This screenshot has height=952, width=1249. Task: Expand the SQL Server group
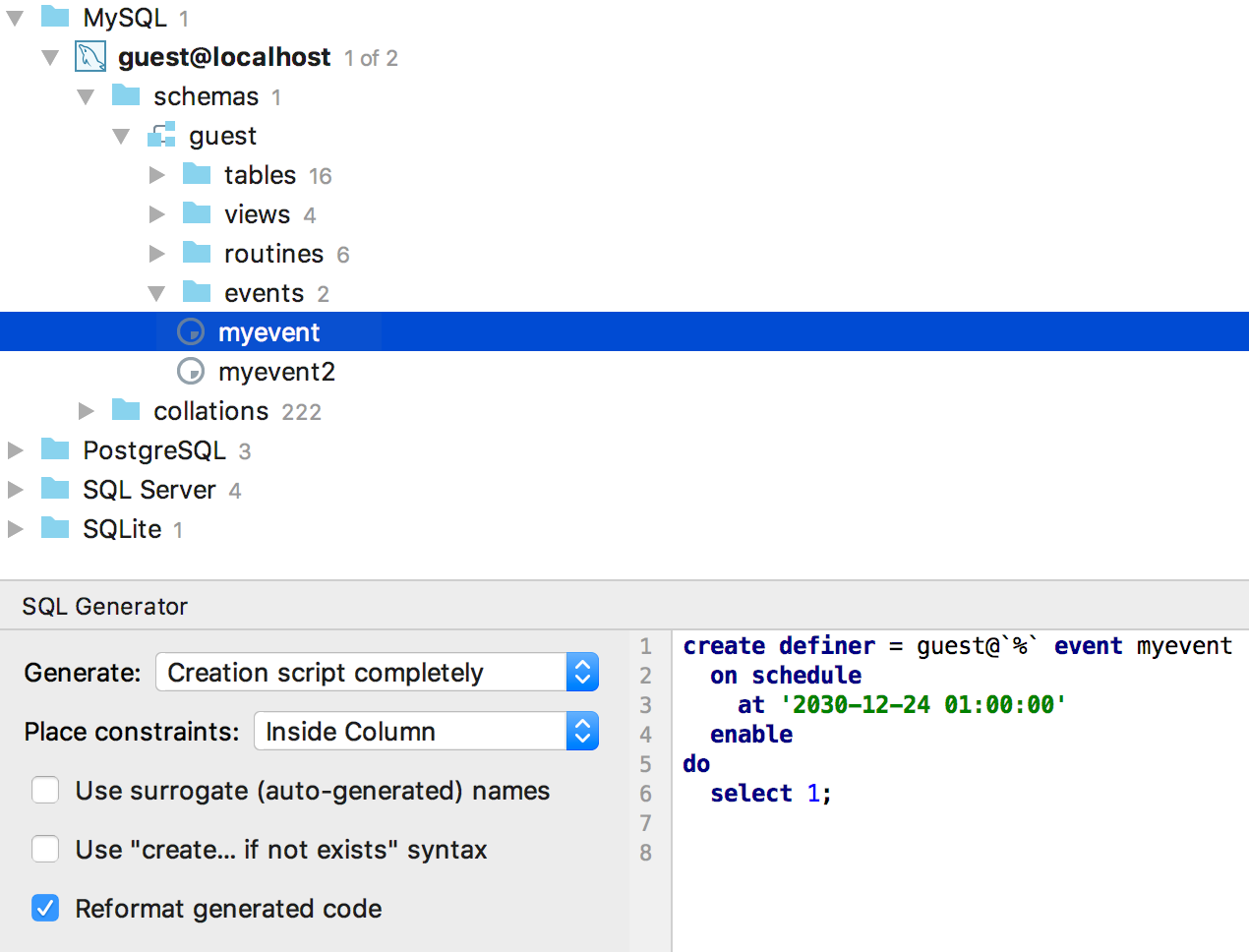click(16, 490)
